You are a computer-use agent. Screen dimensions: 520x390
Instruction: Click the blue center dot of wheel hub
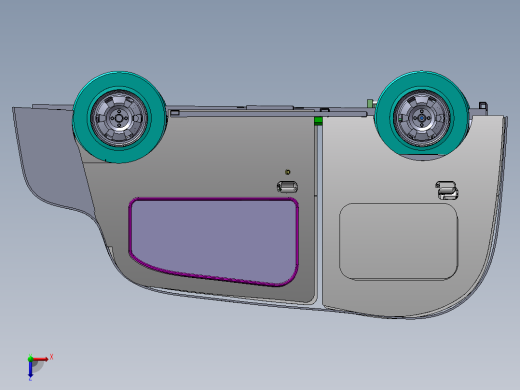(x=422, y=118)
